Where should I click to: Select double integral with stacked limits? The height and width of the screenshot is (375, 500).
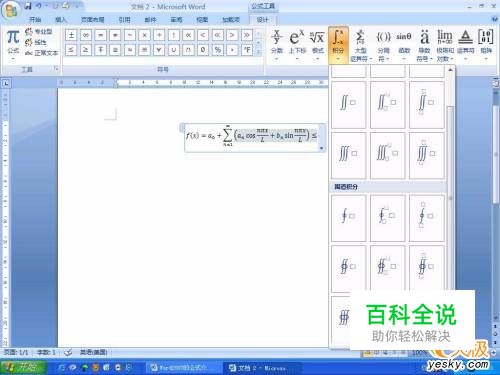pyautogui.click(x=426, y=105)
